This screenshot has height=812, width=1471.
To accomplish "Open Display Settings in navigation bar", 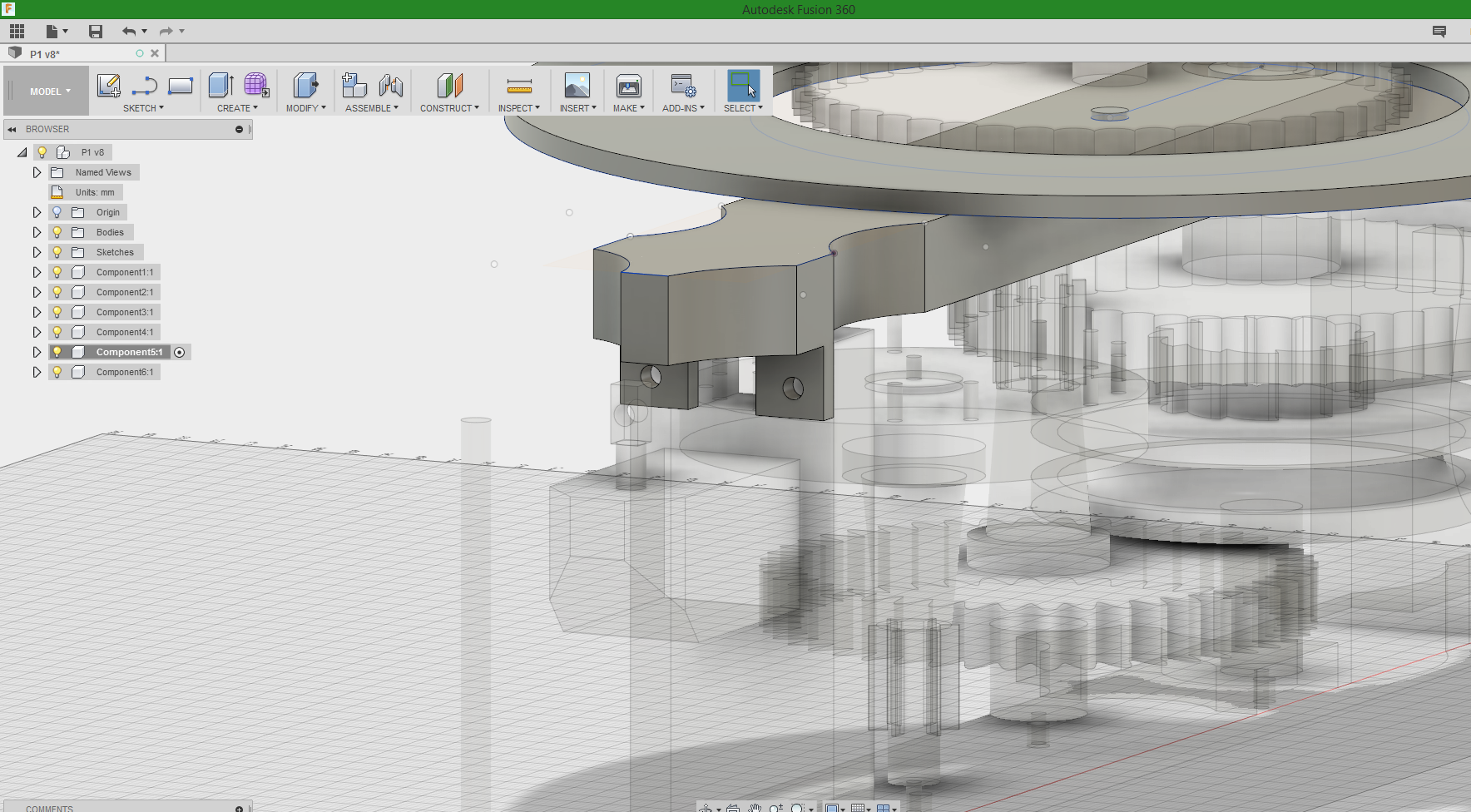I will (831, 808).
